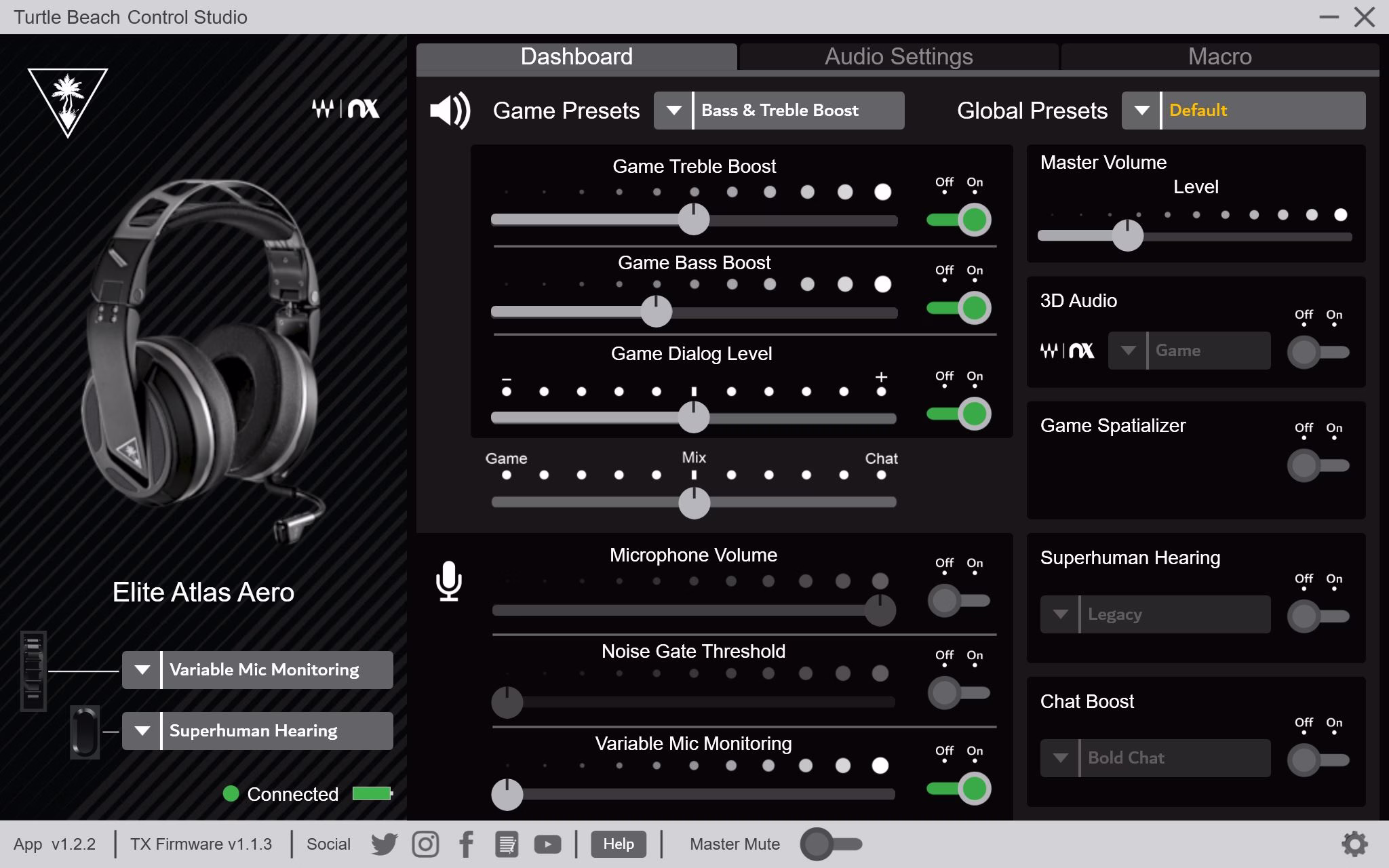Click the Chat end label of mix slider
Screen dimensions: 1389x868
pos(881,458)
